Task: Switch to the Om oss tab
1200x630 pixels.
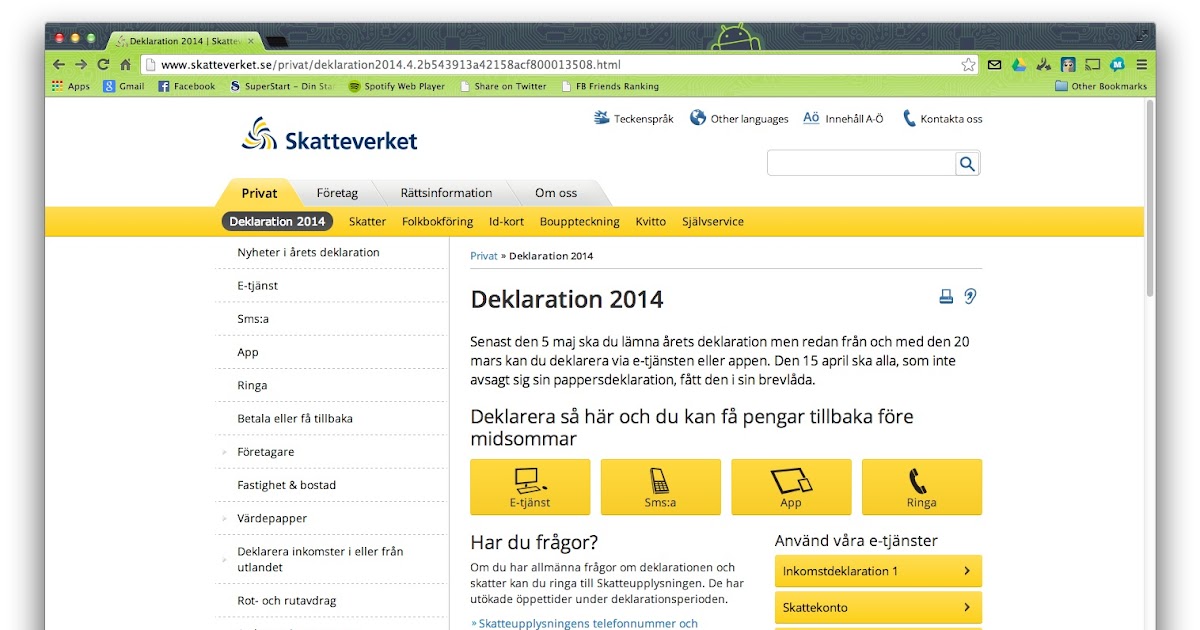Action: 555,193
